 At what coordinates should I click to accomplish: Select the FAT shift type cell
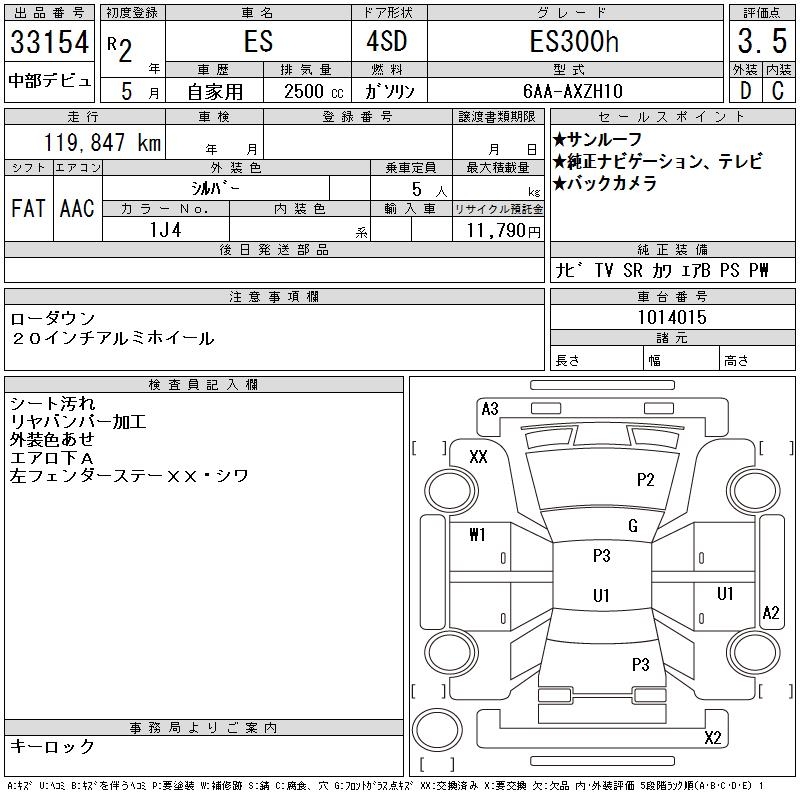pos(28,208)
